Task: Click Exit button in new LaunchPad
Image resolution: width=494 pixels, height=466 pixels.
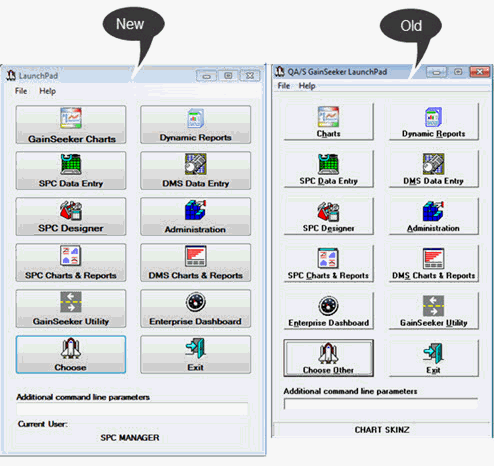Action: [195, 355]
